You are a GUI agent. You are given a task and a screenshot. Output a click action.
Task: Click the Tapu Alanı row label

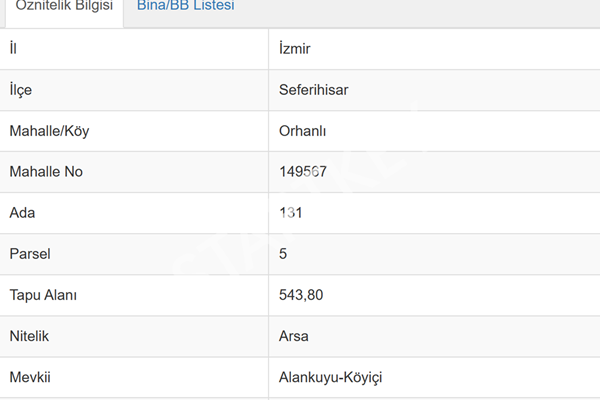click(x=43, y=295)
